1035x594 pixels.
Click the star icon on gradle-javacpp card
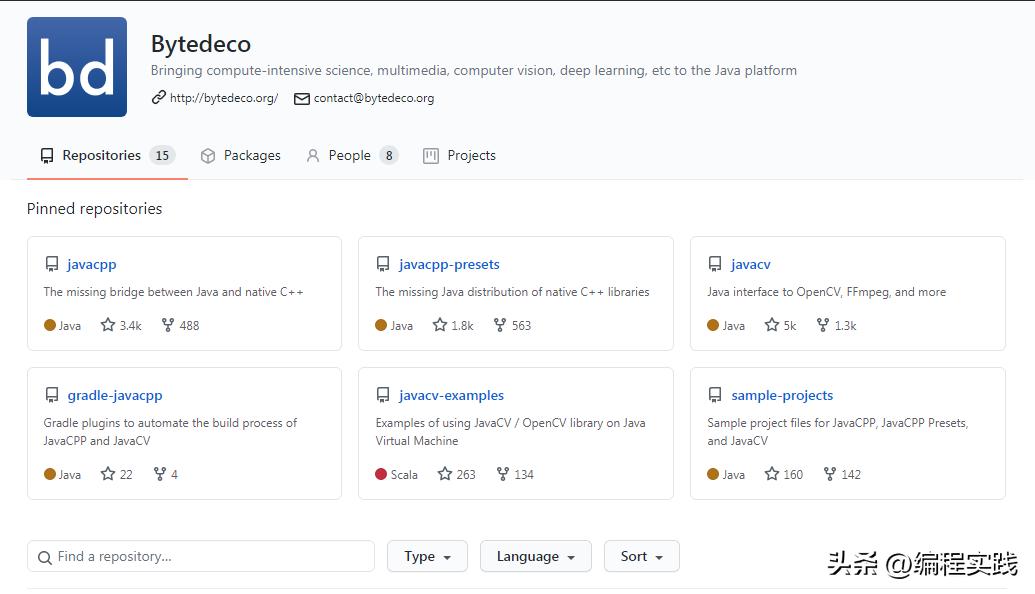(108, 474)
